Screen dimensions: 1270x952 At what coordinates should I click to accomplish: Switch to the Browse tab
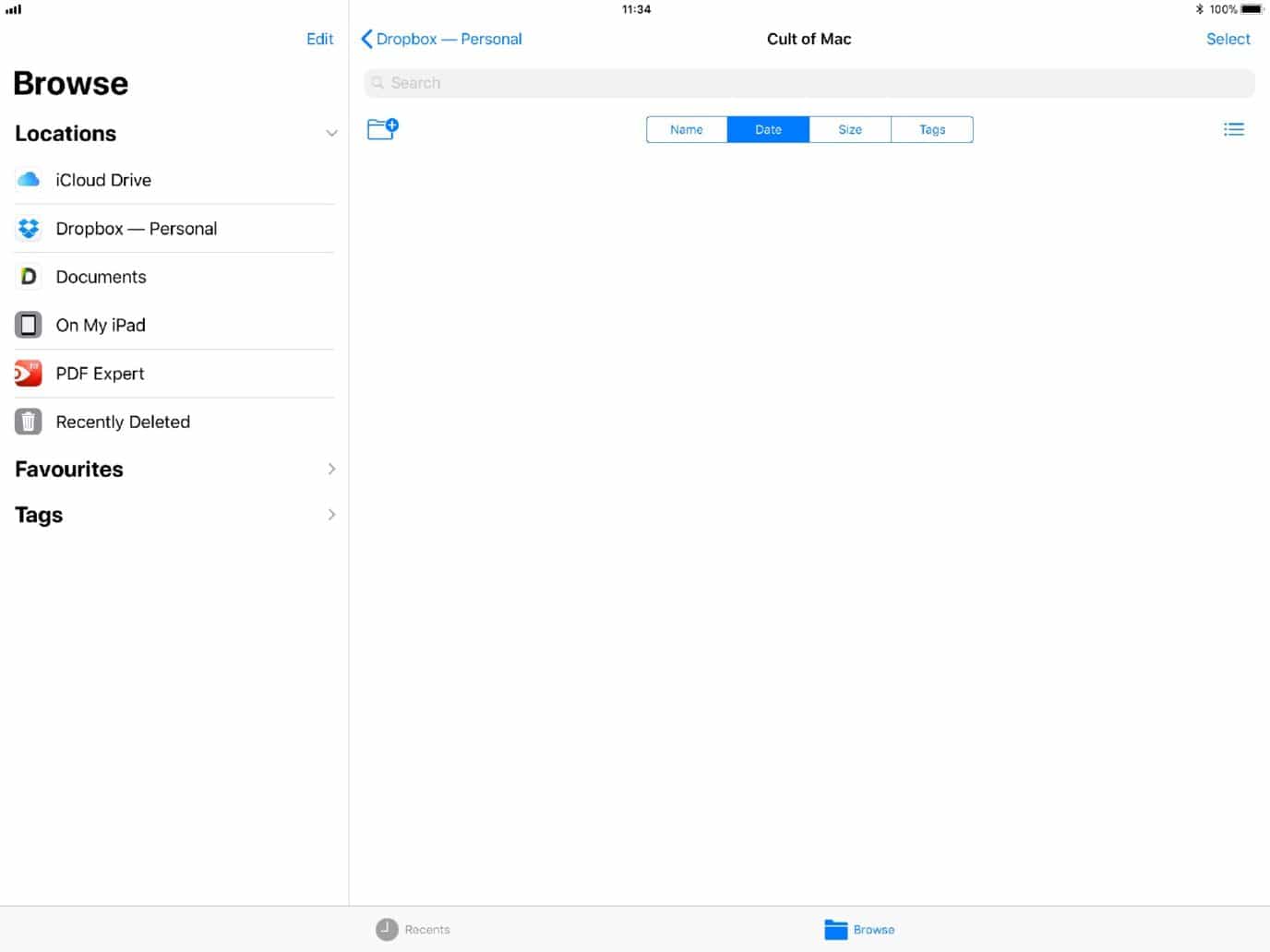pyautogui.click(x=858, y=929)
